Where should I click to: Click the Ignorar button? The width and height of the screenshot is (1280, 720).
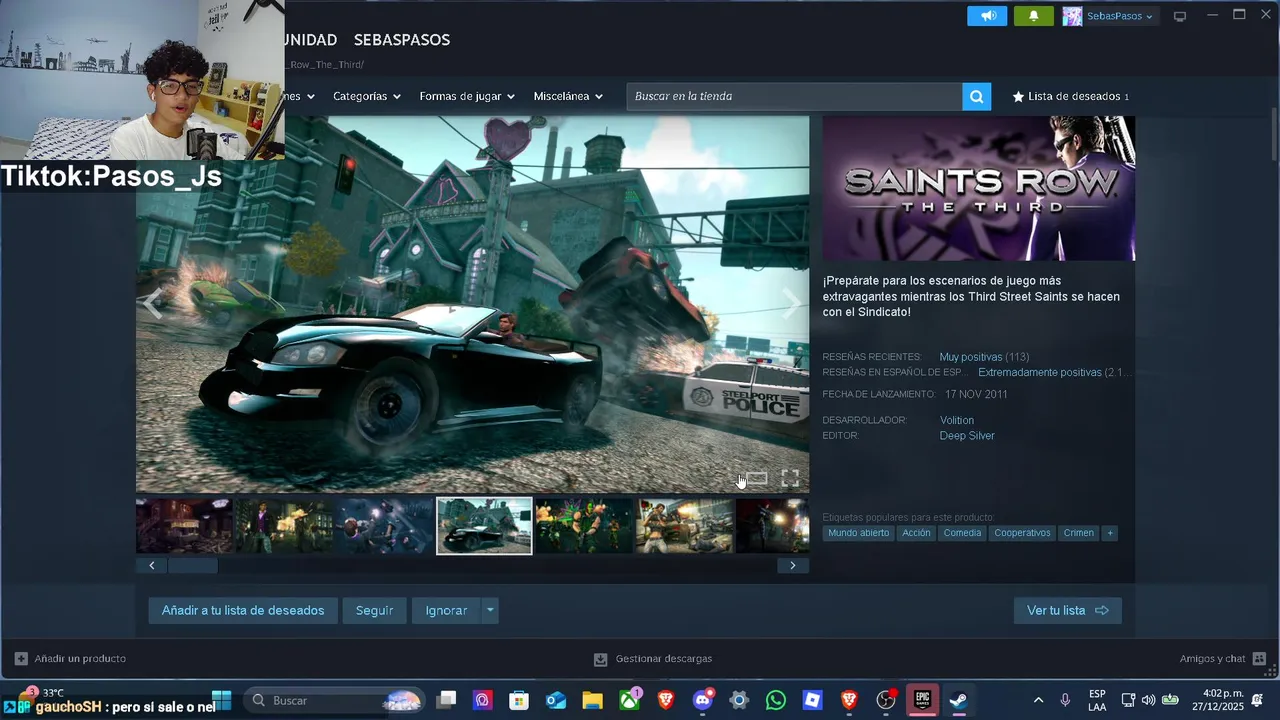[446, 610]
